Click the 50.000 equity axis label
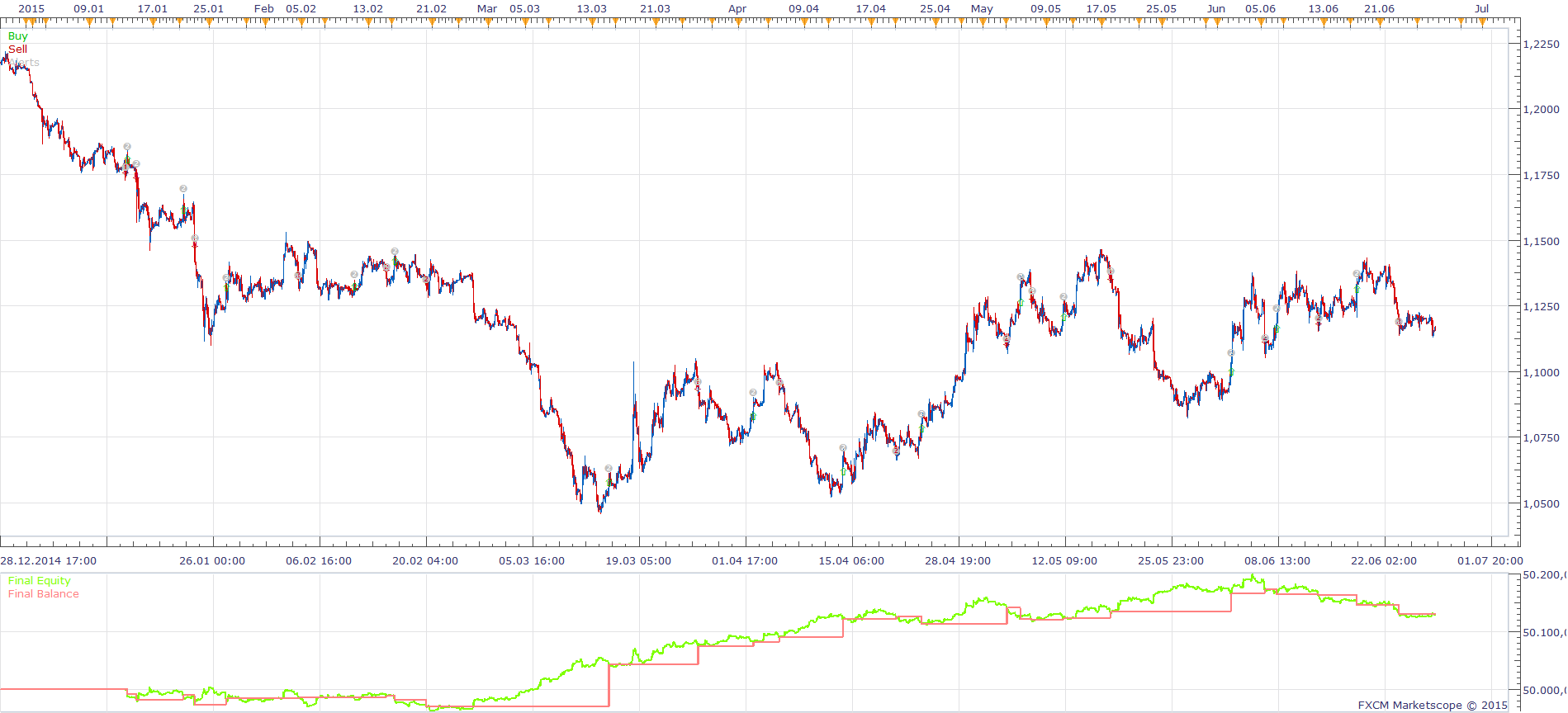 tap(1544, 691)
